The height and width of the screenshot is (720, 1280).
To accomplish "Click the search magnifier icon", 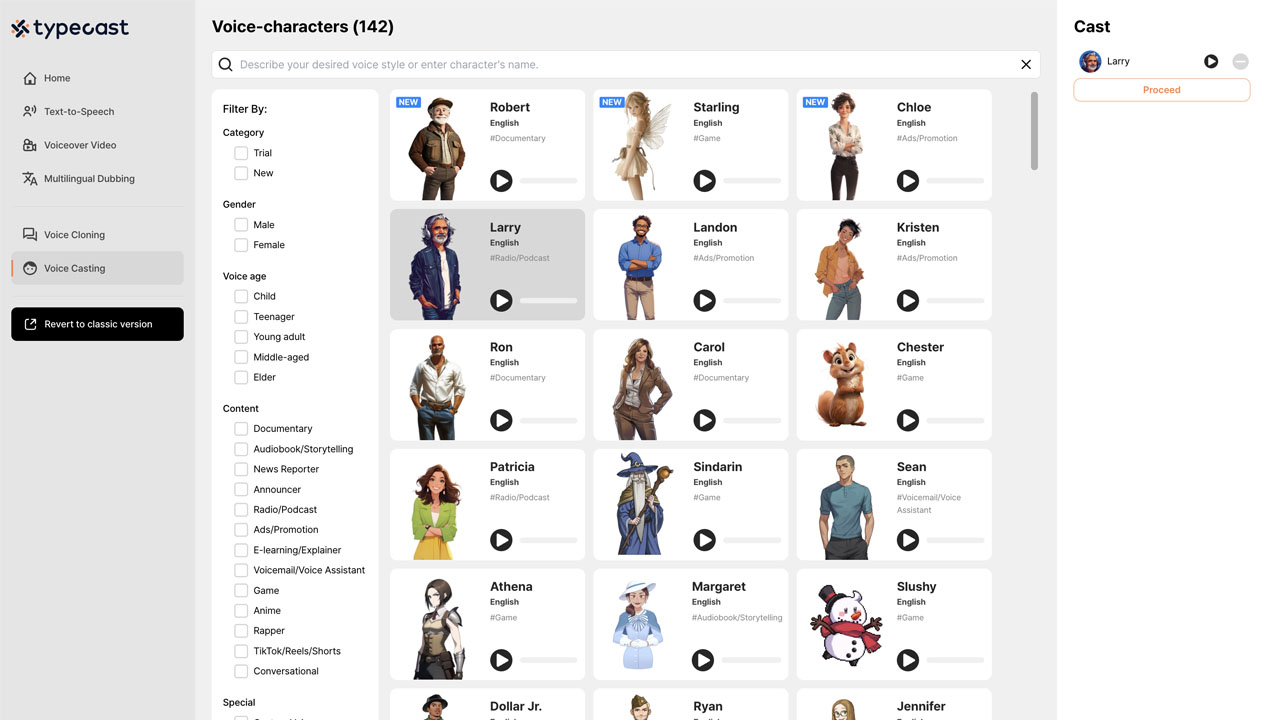I will [226, 65].
